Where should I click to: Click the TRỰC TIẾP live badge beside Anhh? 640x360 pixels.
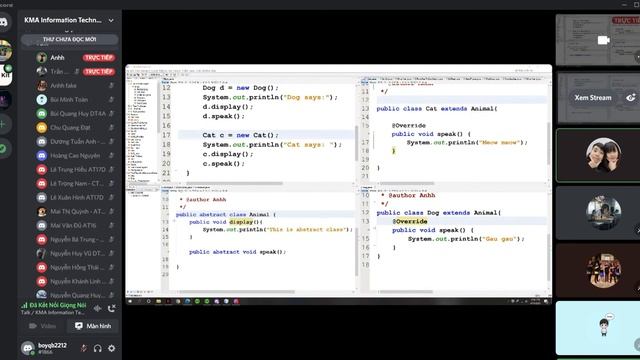point(99,58)
